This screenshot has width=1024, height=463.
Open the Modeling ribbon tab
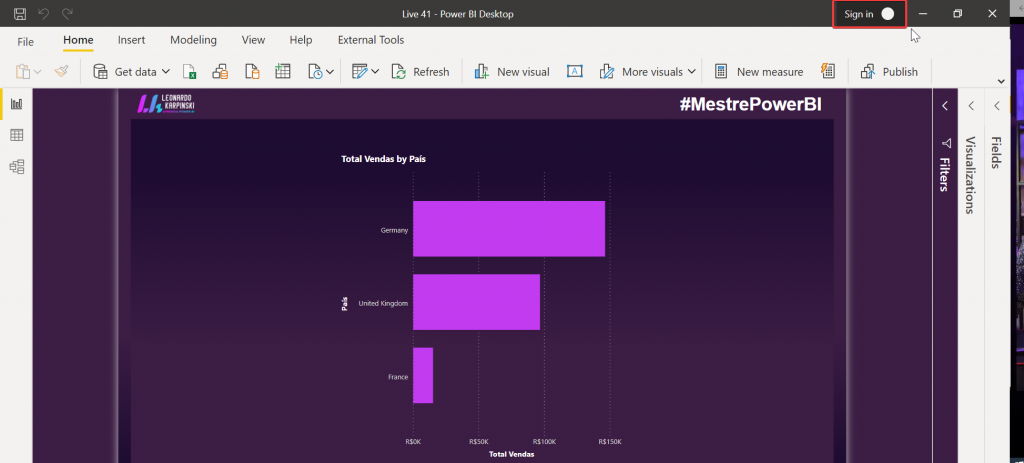coord(193,40)
